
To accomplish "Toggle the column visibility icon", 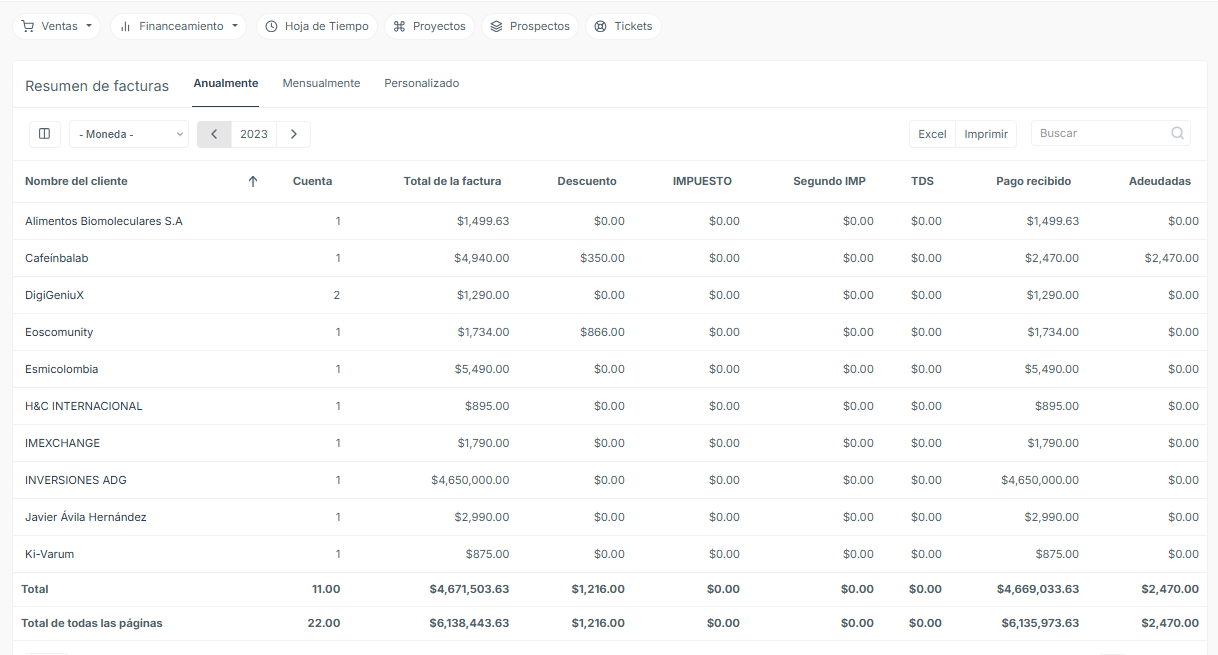I will [x=44, y=134].
